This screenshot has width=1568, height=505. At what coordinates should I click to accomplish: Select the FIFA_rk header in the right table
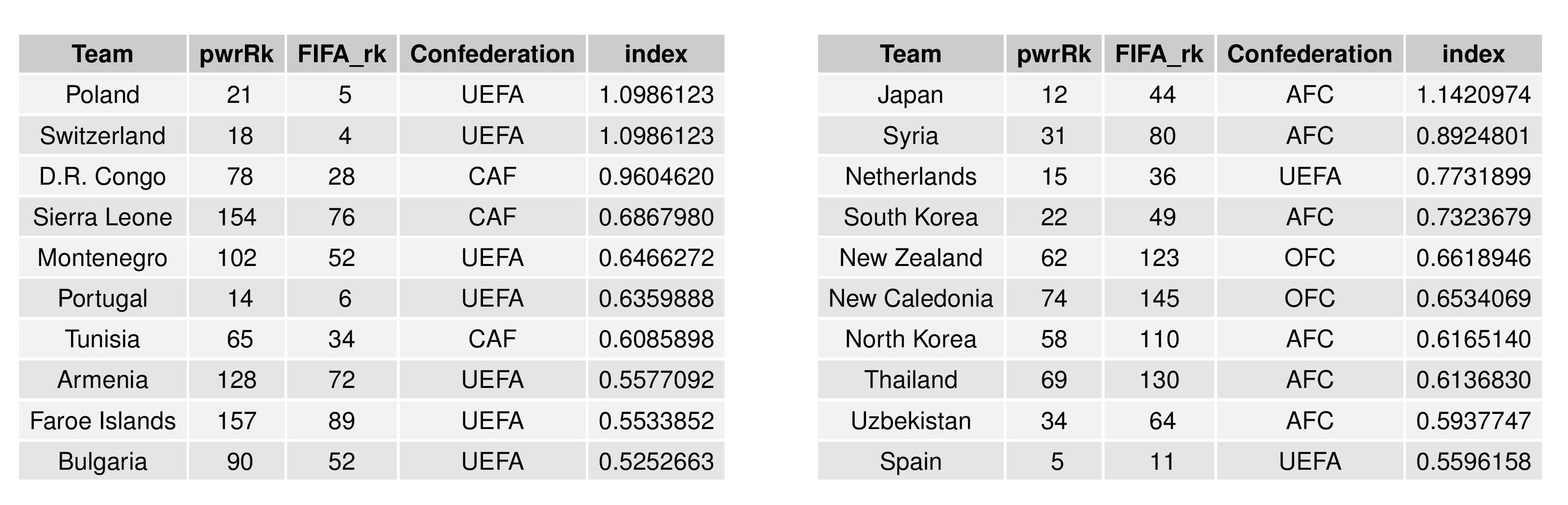[1159, 54]
